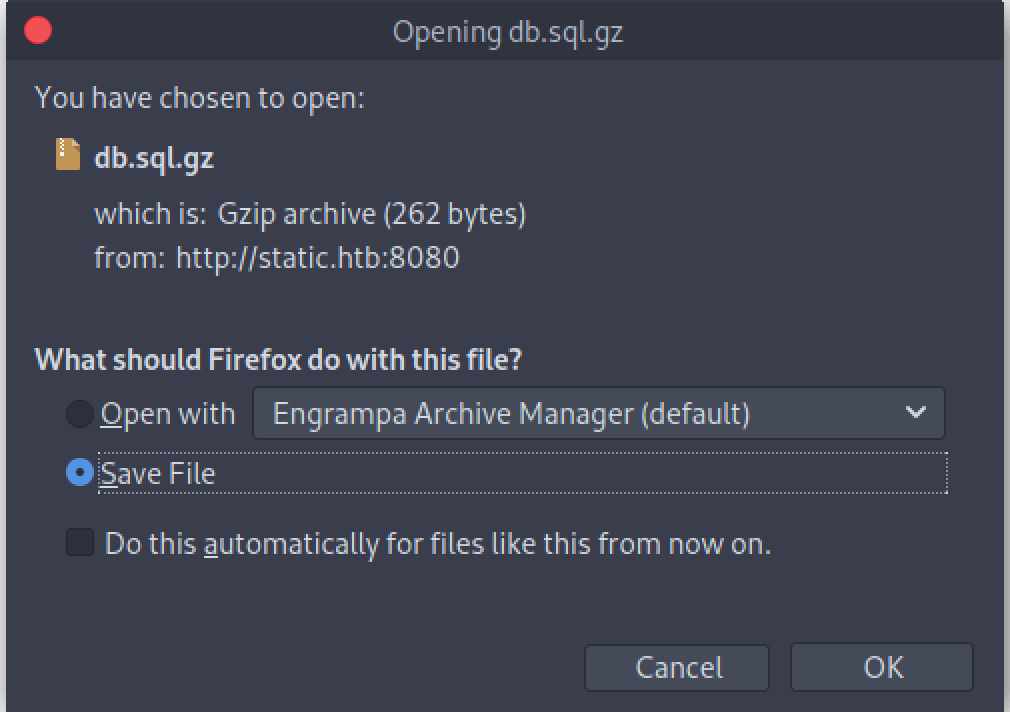The height and width of the screenshot is (712, 1010).
Task: Click the gzip archive file icon
Action: pos(67,155)
